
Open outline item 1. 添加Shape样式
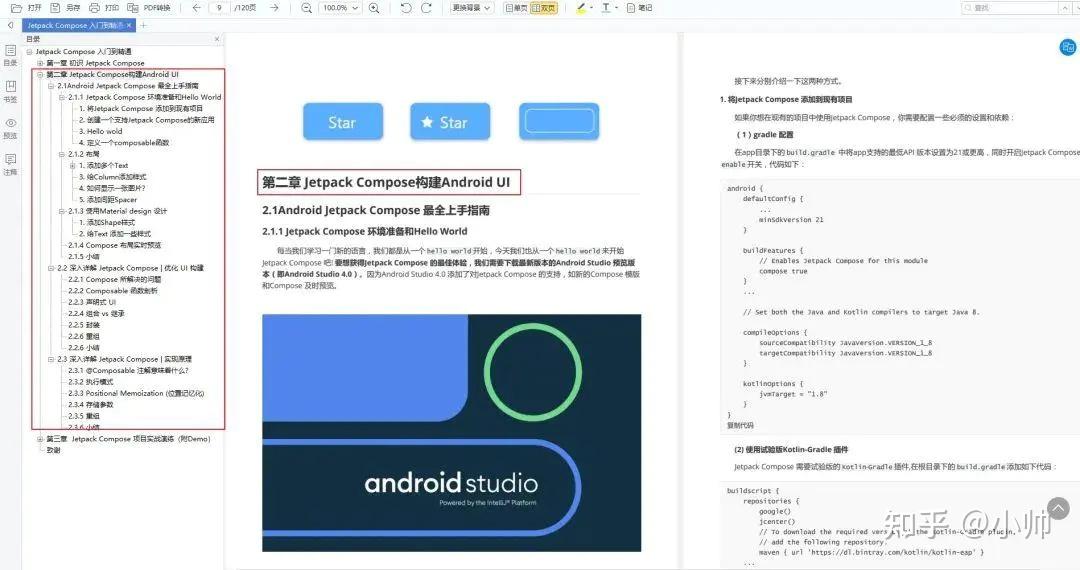pos(107,222)
